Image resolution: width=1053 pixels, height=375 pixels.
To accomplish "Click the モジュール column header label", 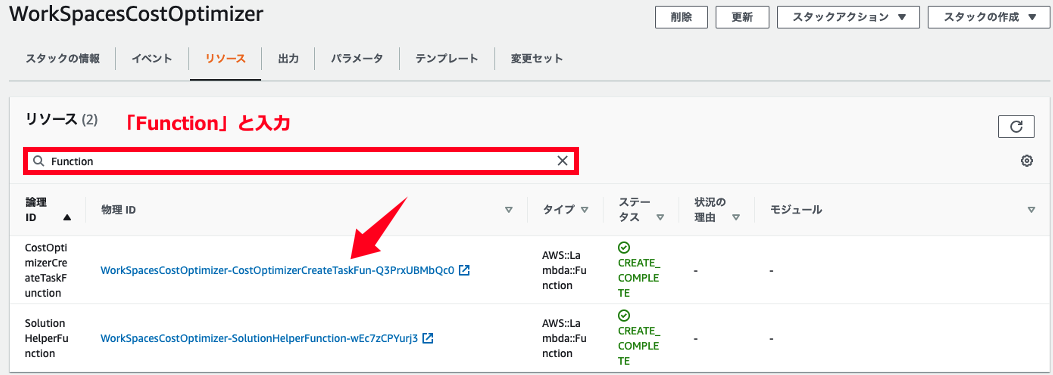I will (796, 210).
